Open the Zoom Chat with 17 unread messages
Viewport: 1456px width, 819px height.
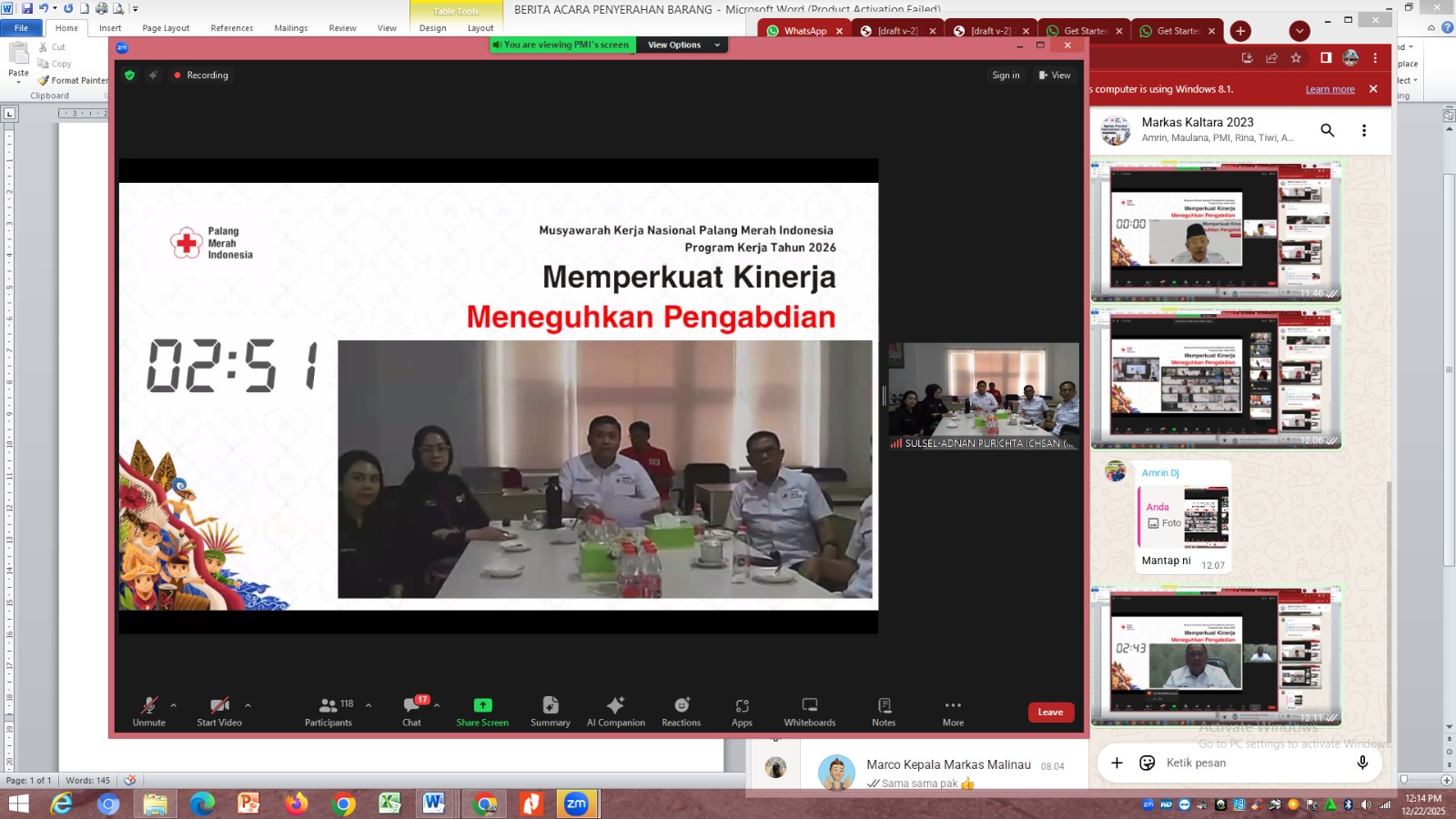click(x=411, y=711)
